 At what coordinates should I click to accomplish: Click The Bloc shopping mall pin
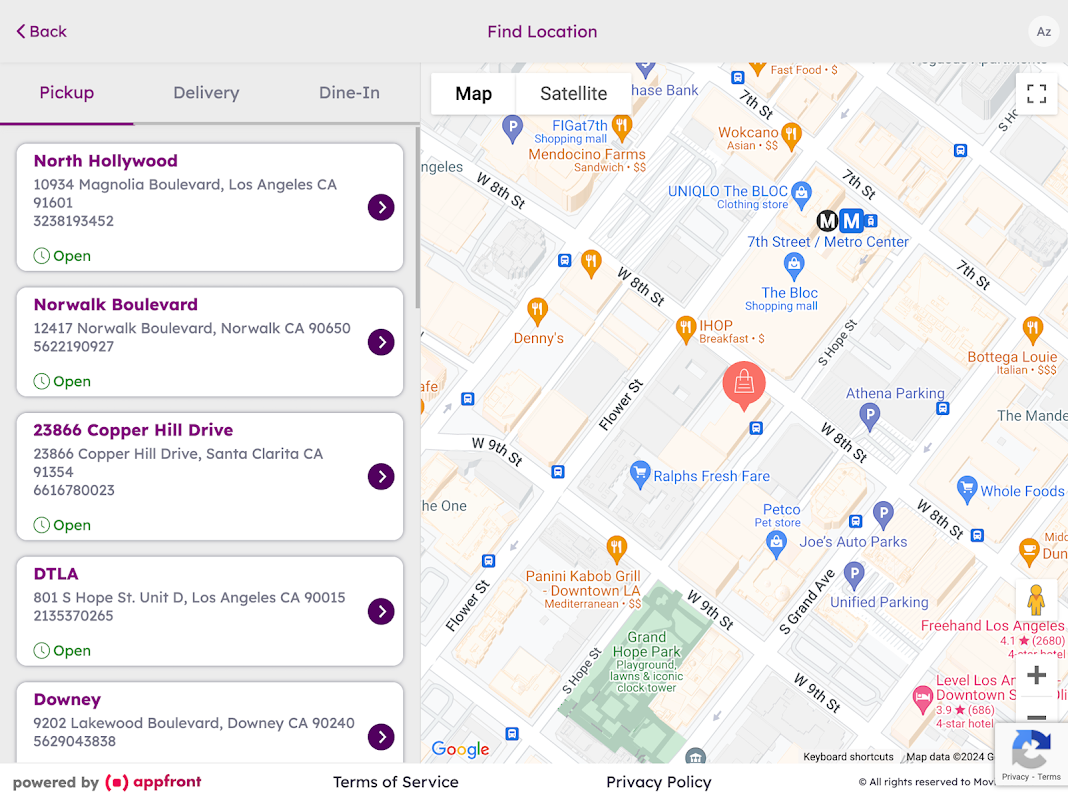point(794,266)
